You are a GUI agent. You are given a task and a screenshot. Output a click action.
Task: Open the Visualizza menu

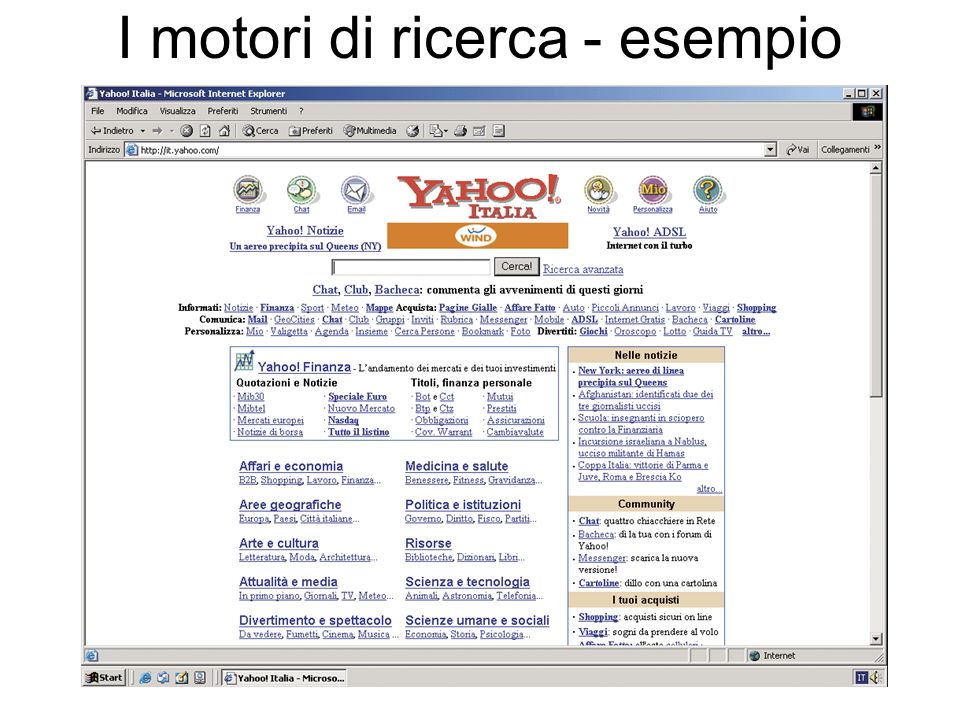[178, 111]
